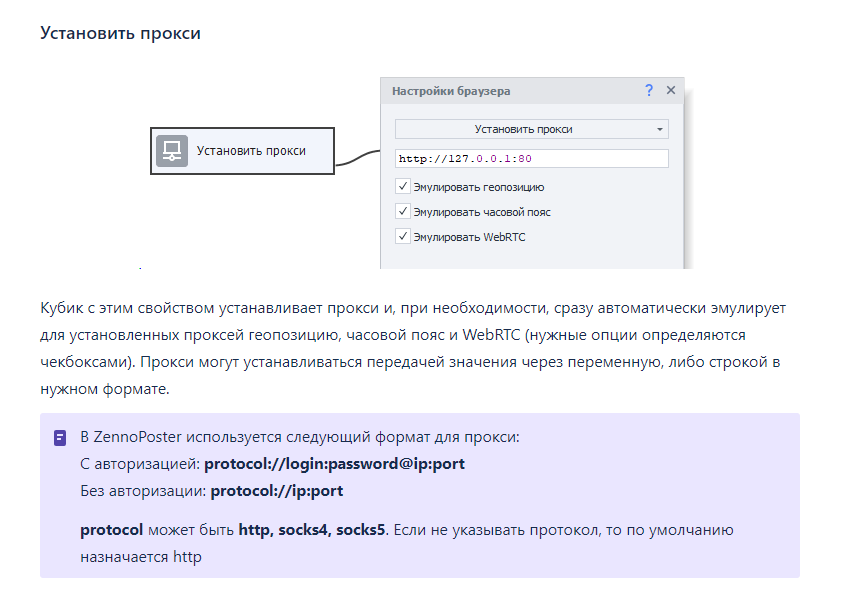This screenshot has width=842, height=612.
Task: Toggle the Эмулировать часовой пояс checkbox
Action: pos(403,211)
